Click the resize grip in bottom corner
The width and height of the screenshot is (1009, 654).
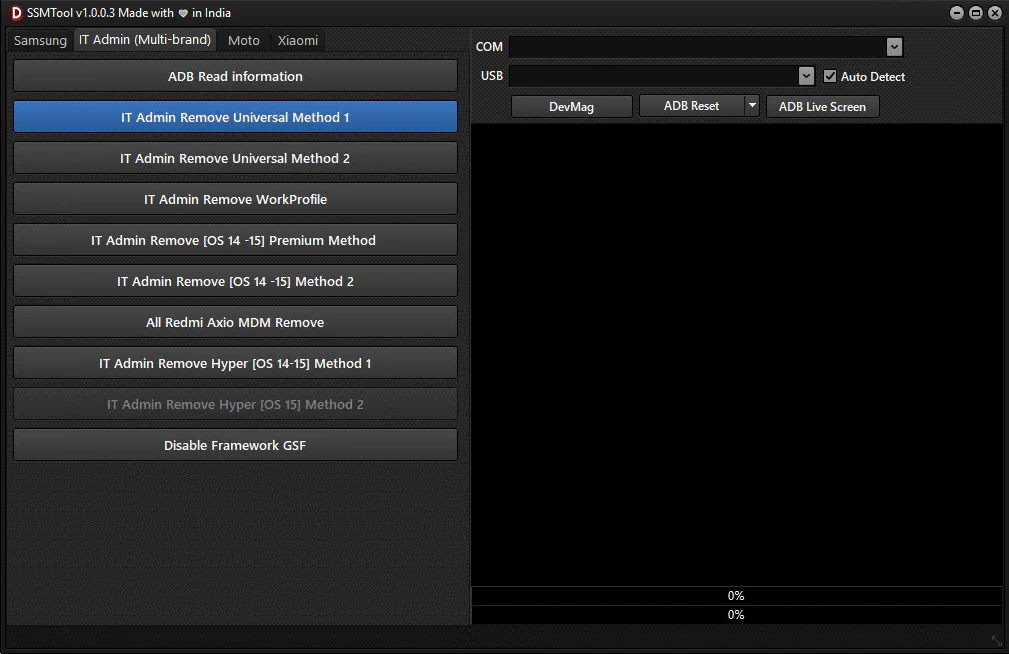click(x=996, y=640)
